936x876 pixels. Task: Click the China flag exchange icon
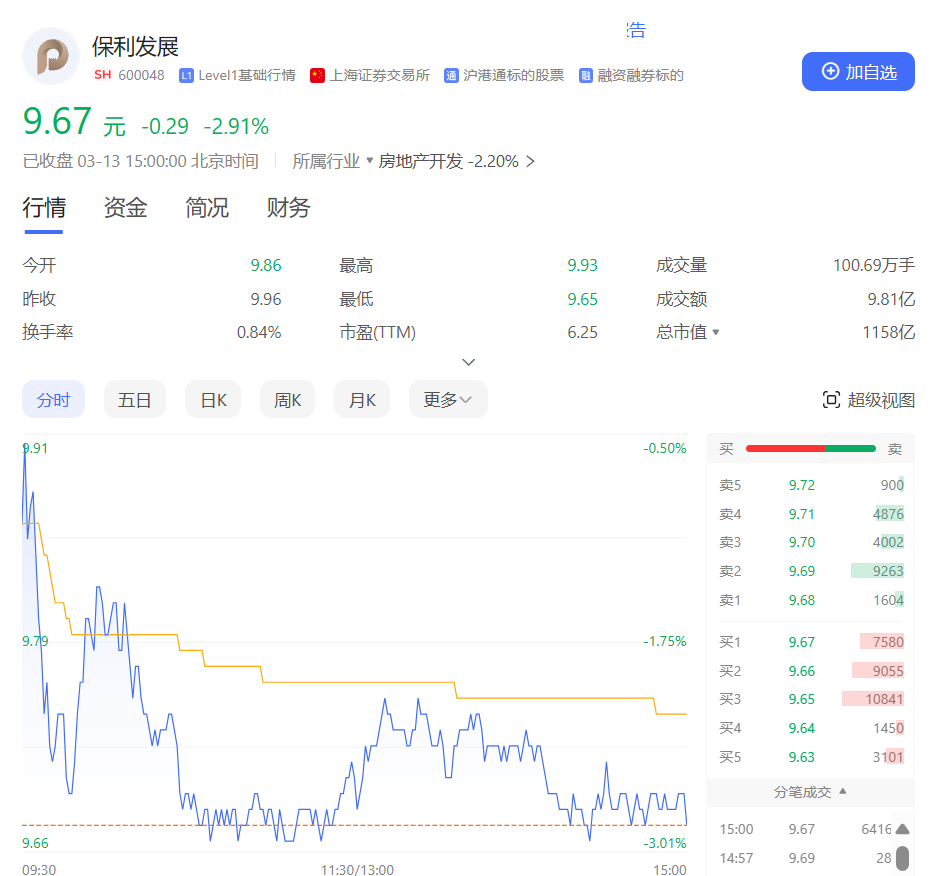(318, 76)
